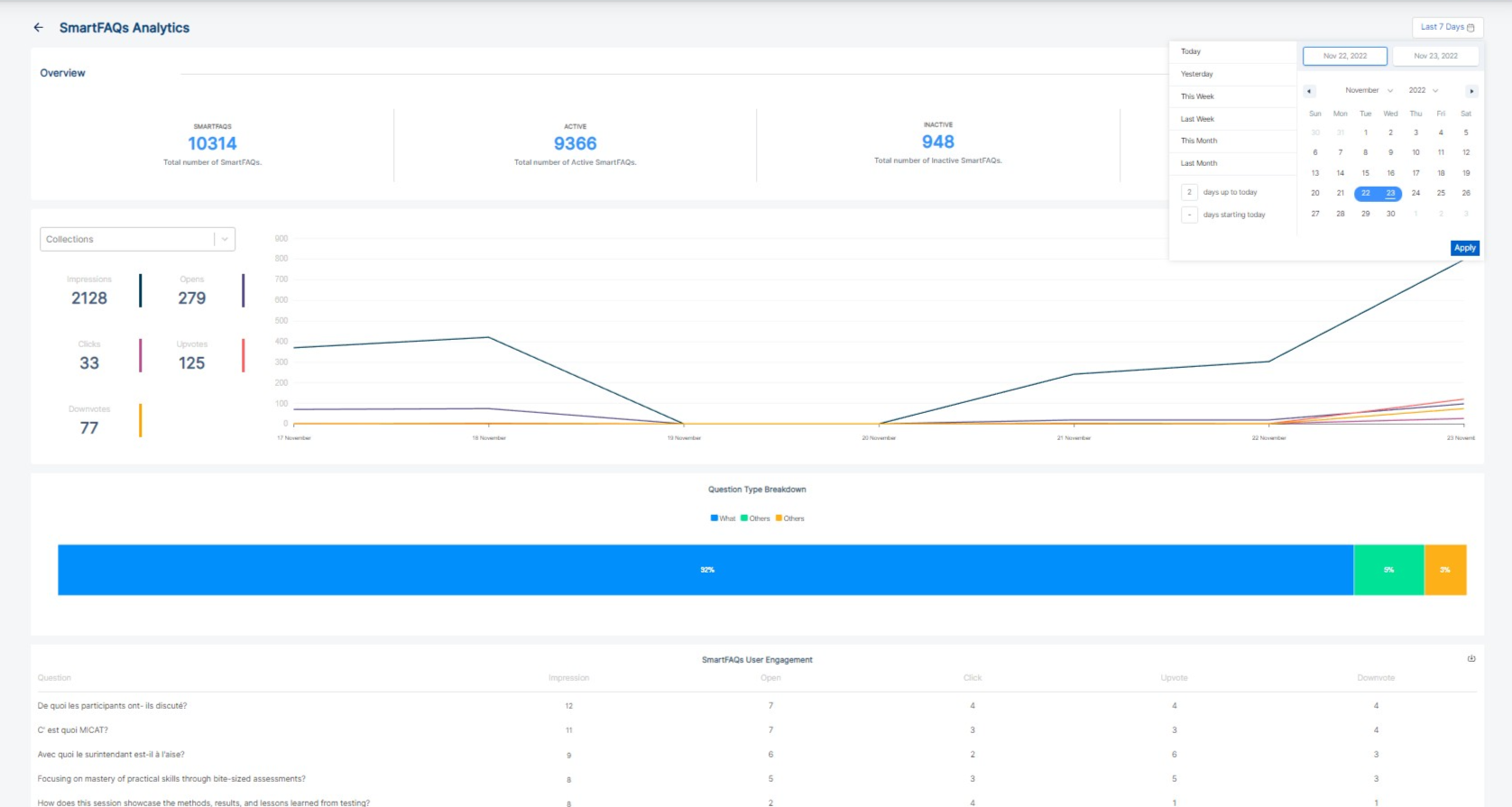Screen dimensions: 1512x807
Task: Select the This Month preset
Action: coord(1232,141)
